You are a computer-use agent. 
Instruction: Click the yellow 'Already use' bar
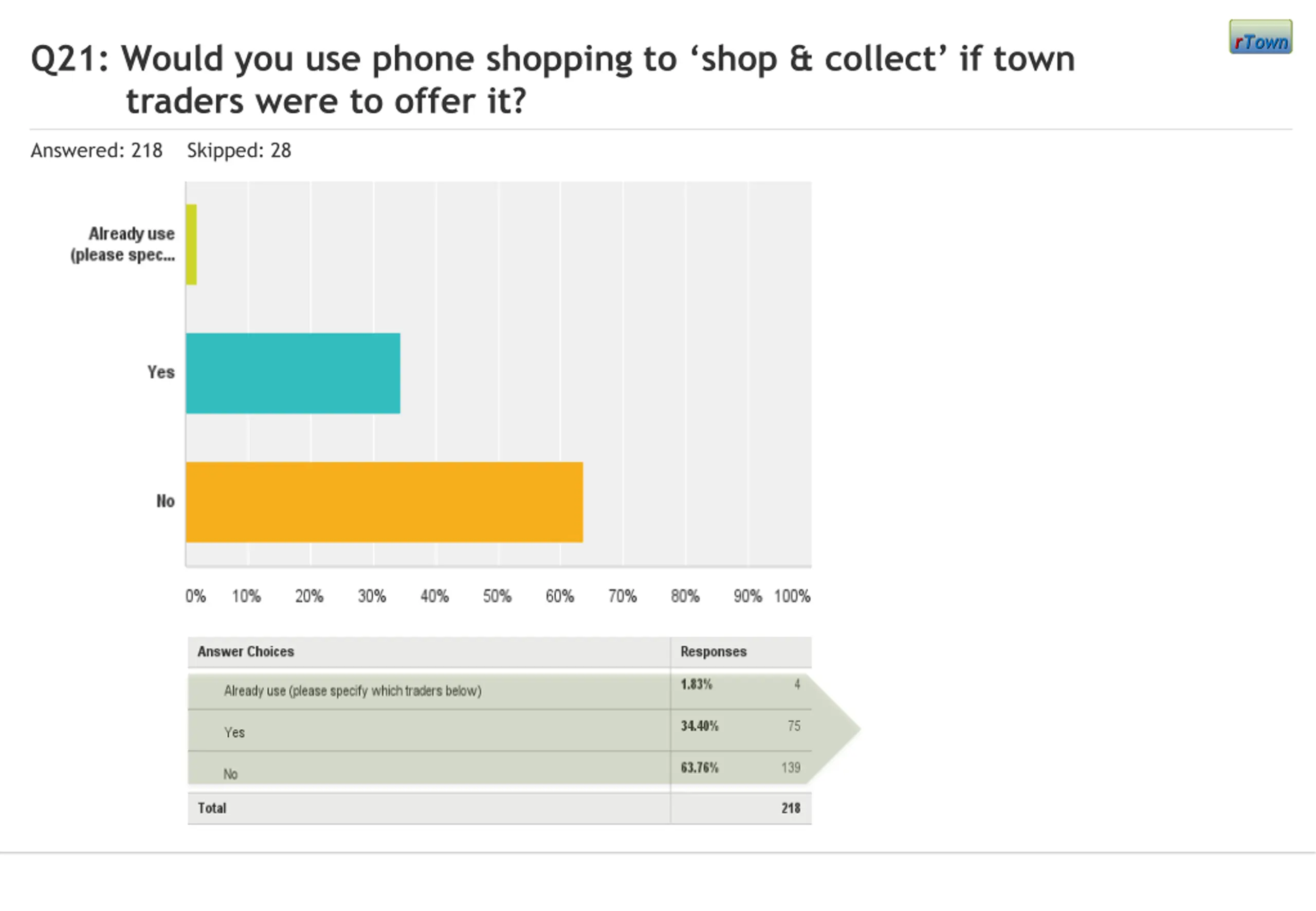point(191,244)
